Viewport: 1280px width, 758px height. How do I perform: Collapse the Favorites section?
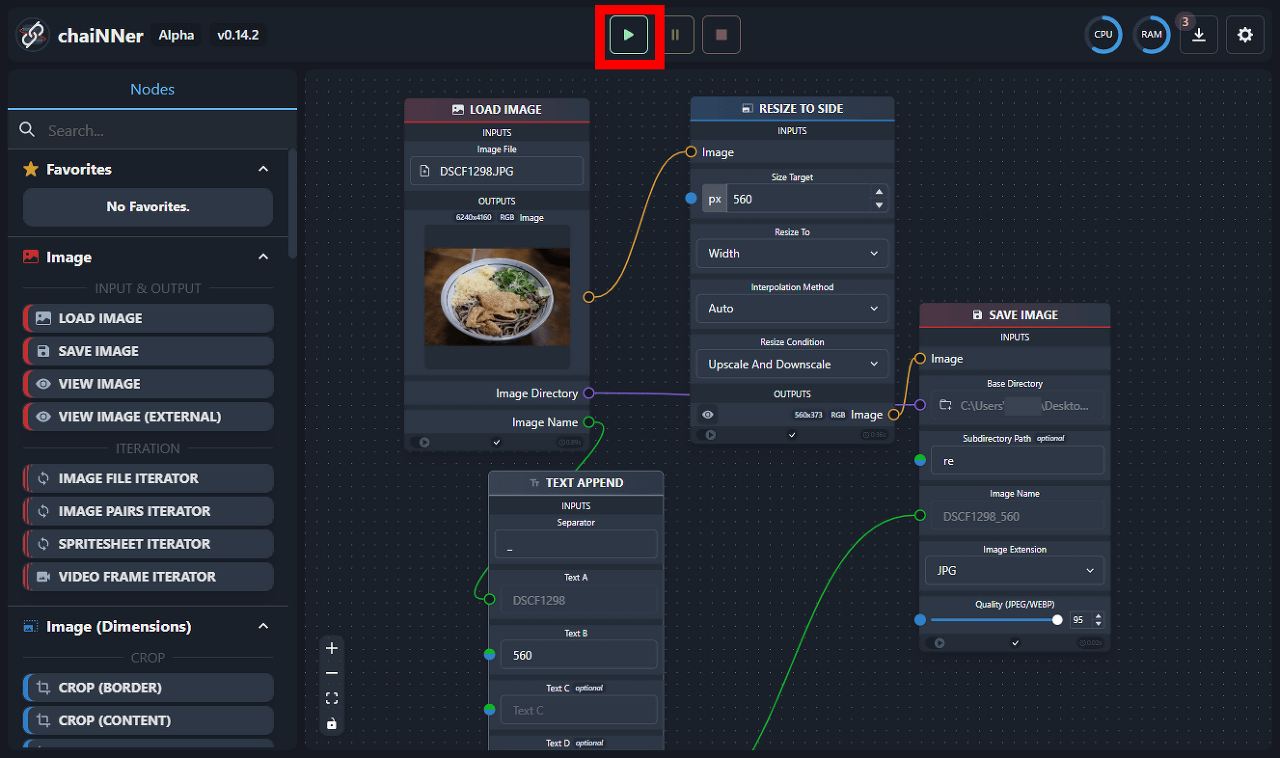264,169
